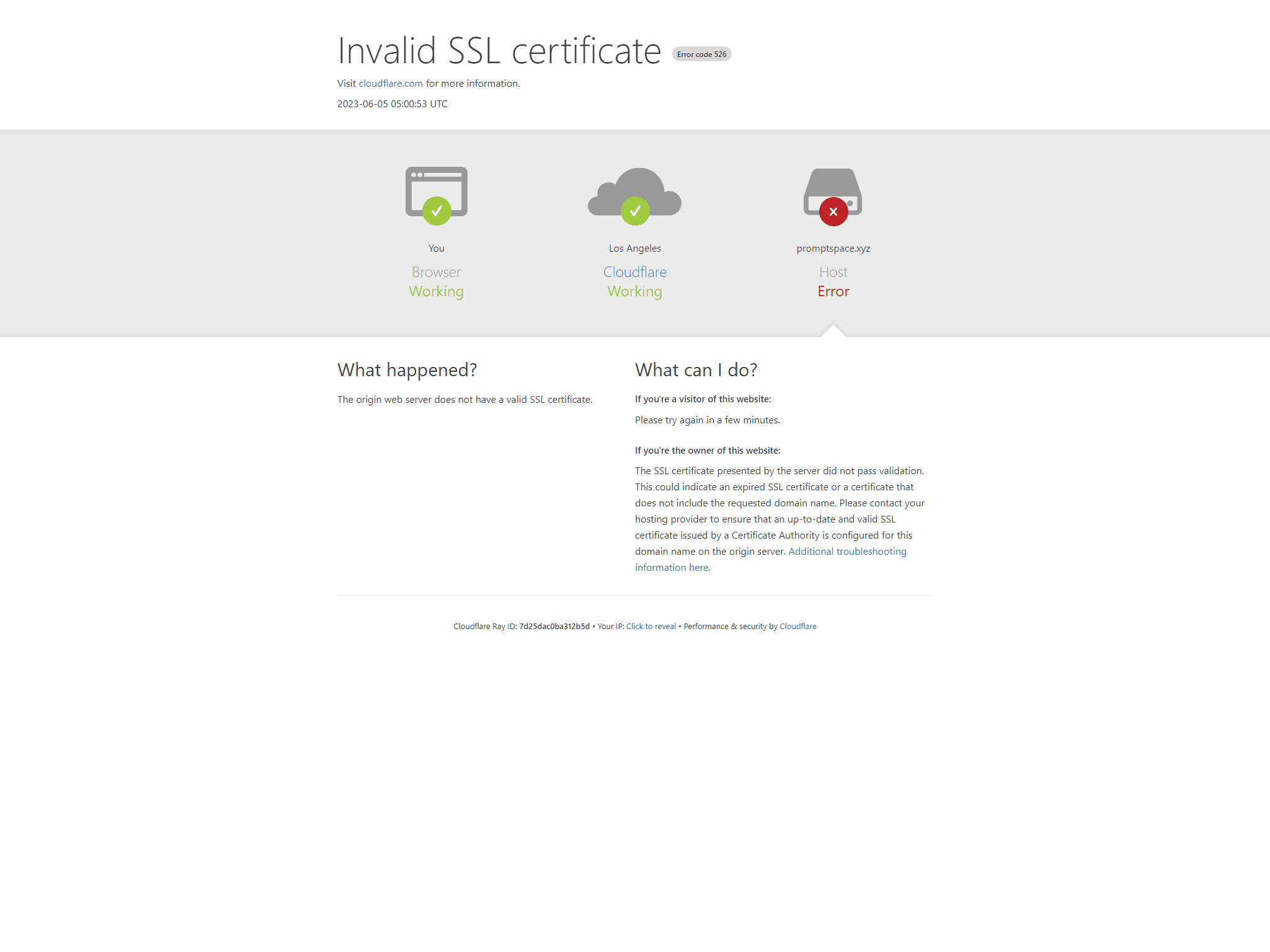Click the What can I do? heading

696,370
